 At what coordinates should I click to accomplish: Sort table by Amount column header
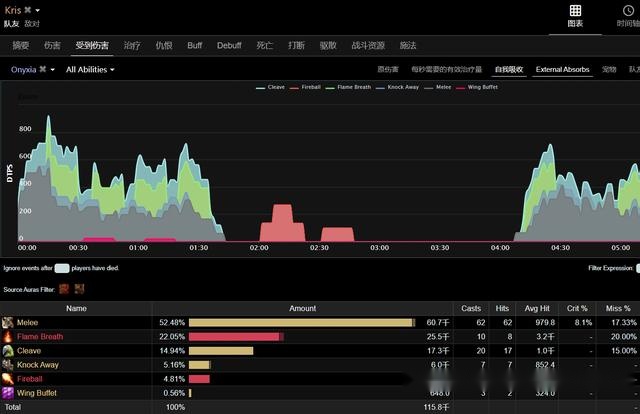pos(302,308)
